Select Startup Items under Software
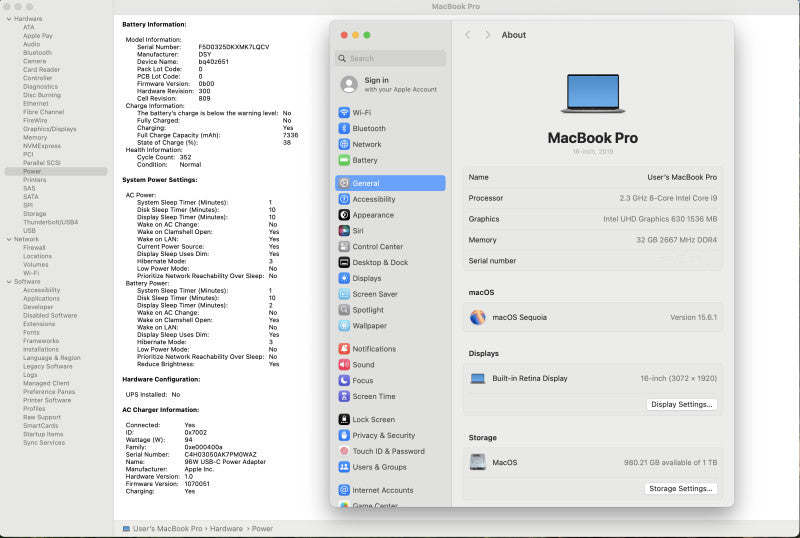Image resolution: width=800 pixels, height=538 pixels. pos(43,434)
